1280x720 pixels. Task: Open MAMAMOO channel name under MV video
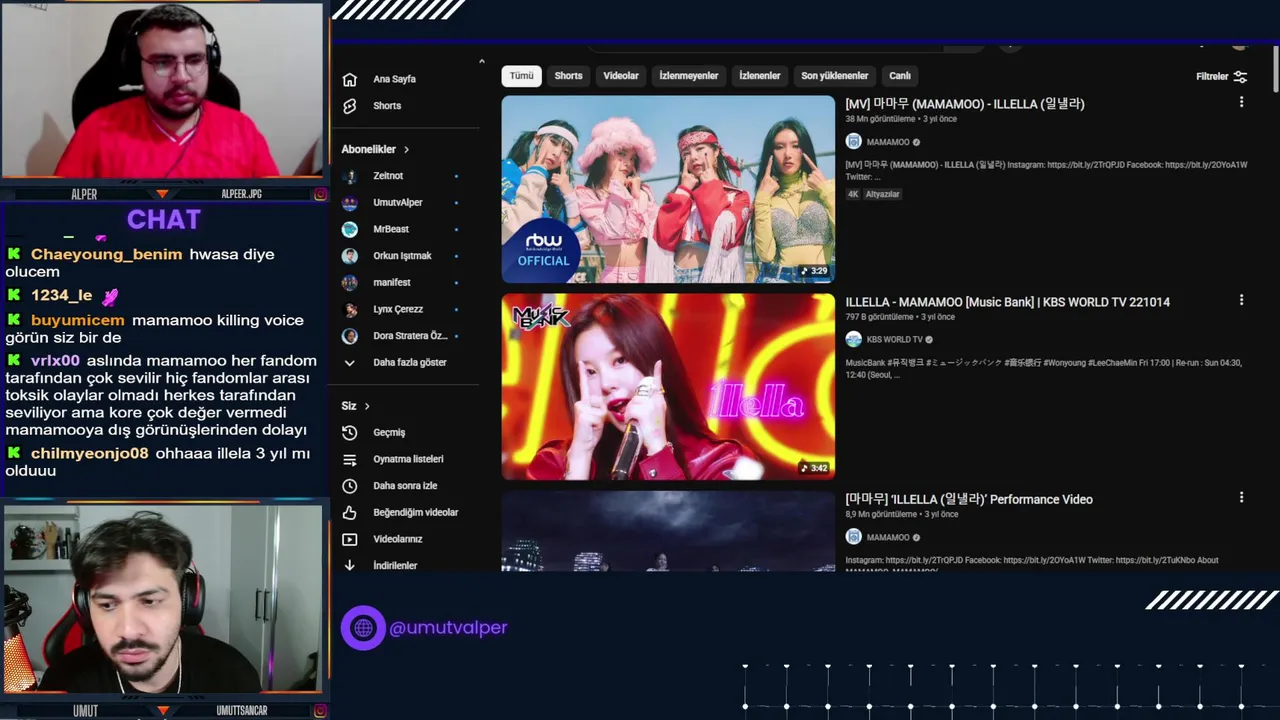click(x=888, y=143)
